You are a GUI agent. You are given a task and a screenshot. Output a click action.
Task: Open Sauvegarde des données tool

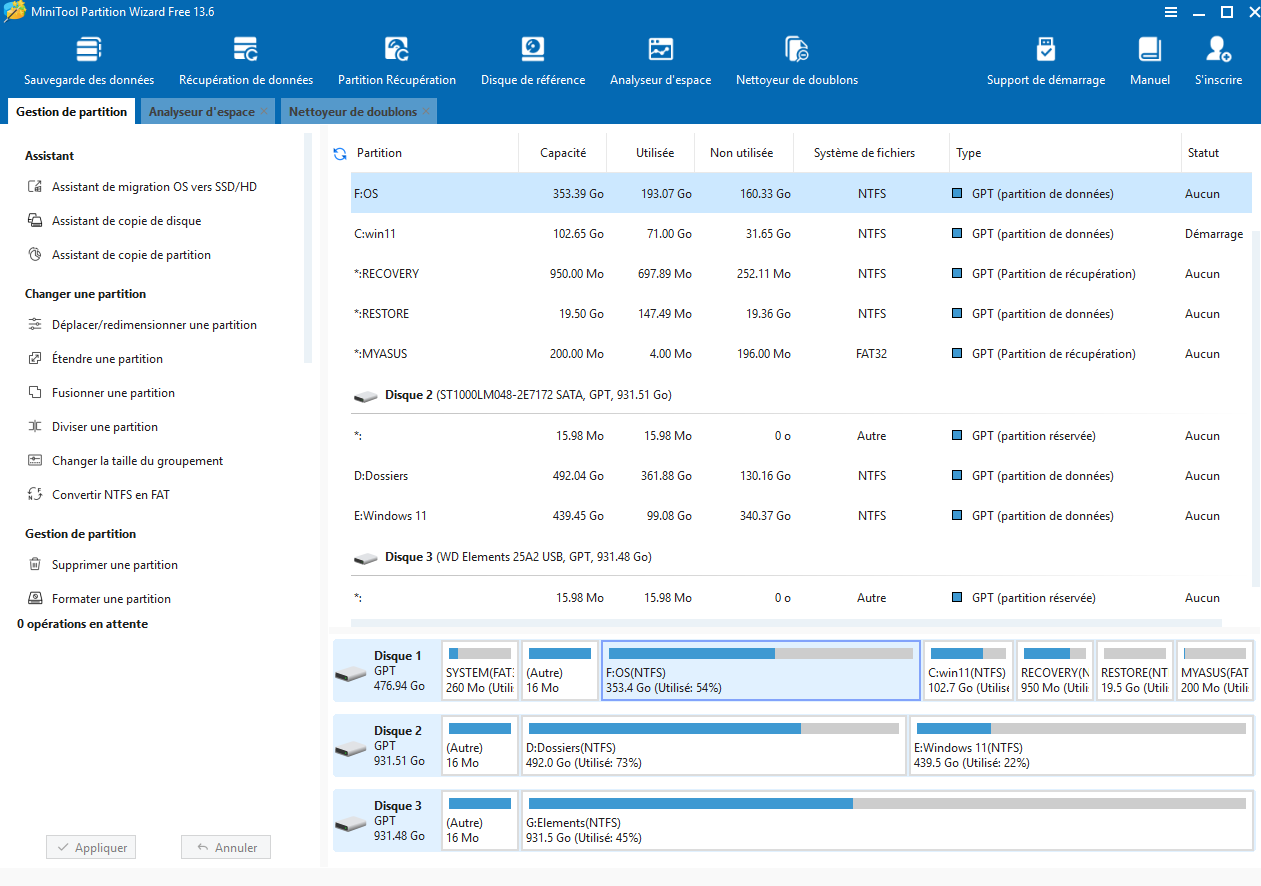(89, 61)
